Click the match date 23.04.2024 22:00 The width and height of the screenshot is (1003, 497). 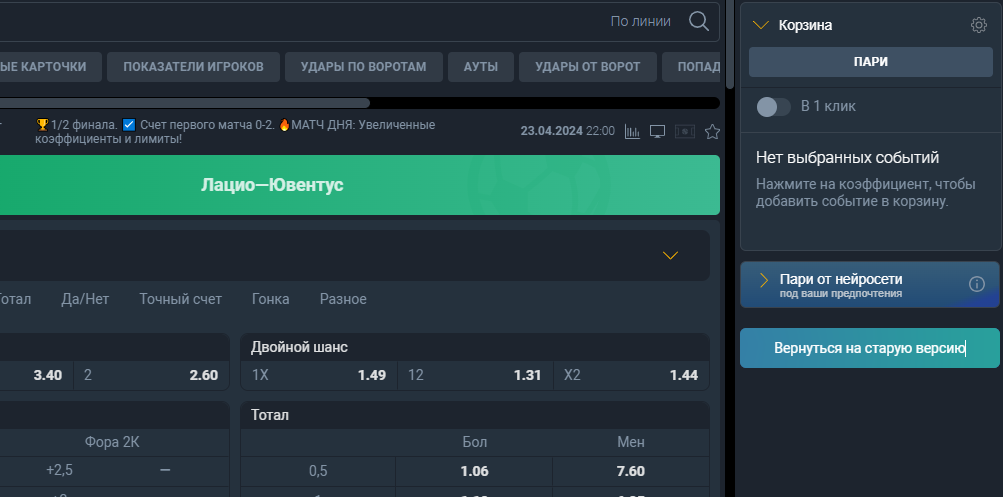coord(567,131)
